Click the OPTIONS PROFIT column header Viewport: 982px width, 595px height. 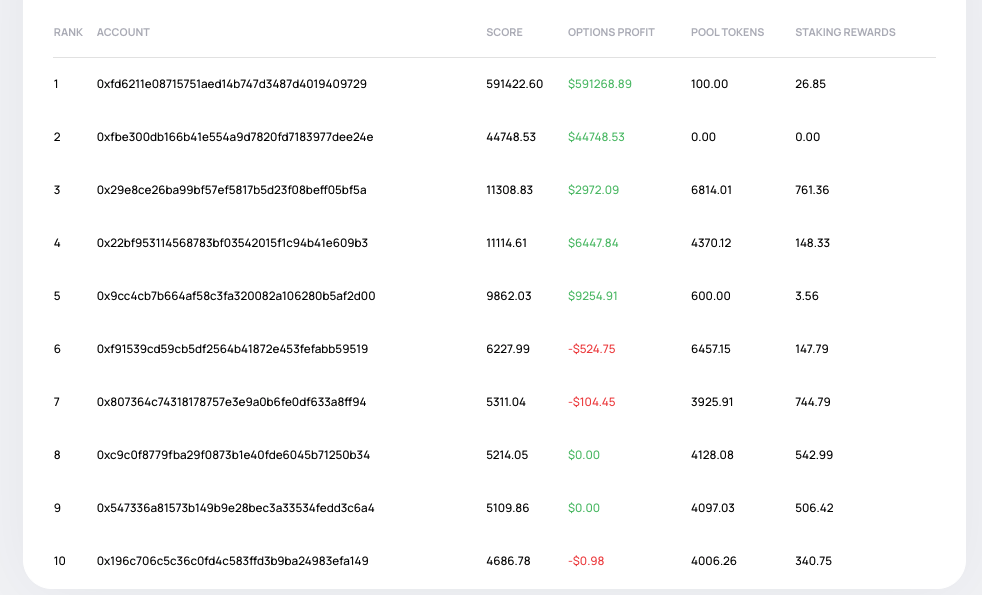[611, 33]
